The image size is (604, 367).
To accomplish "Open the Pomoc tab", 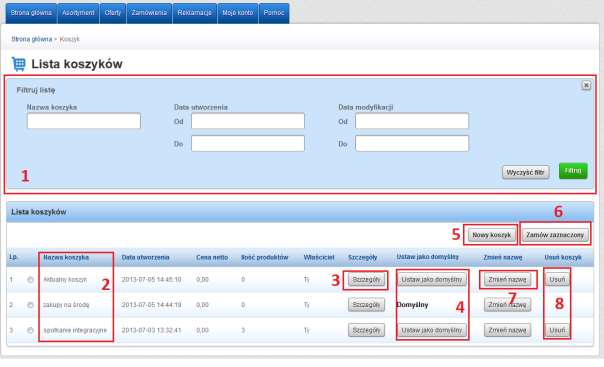I will pos(274,13).
